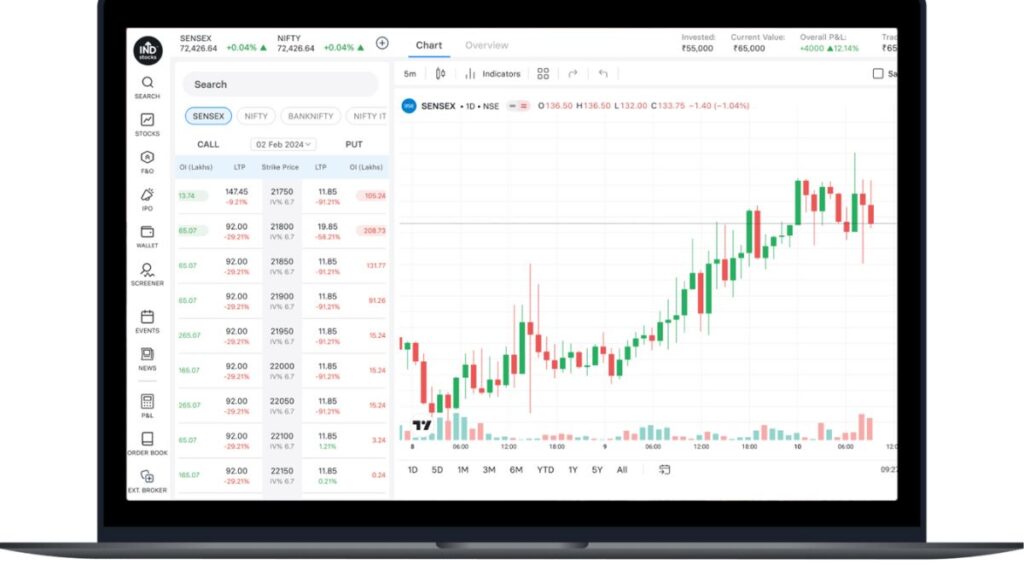Select the YTD time range

[545, 469]
